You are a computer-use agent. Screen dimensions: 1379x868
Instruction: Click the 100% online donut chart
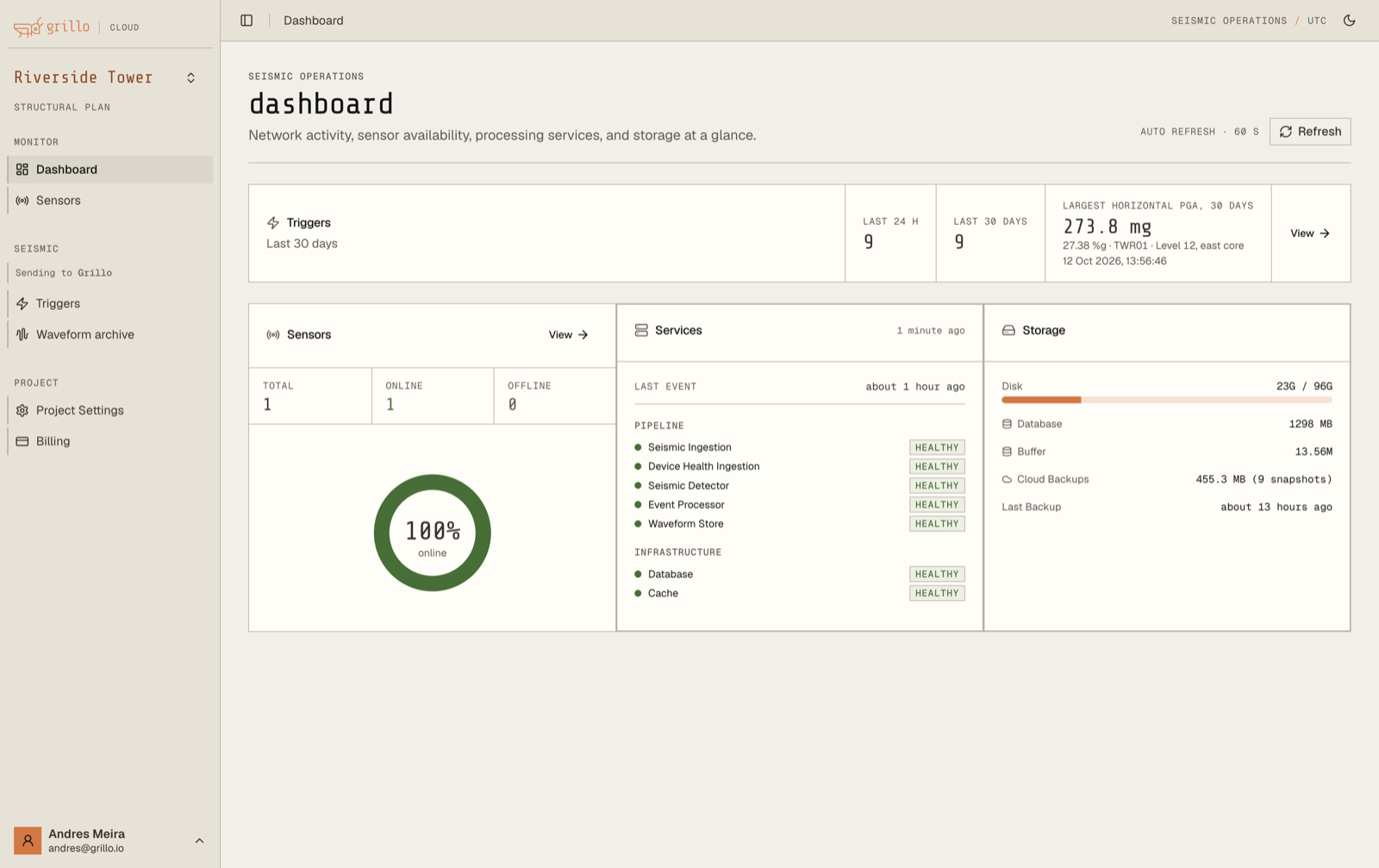[433, 533]
